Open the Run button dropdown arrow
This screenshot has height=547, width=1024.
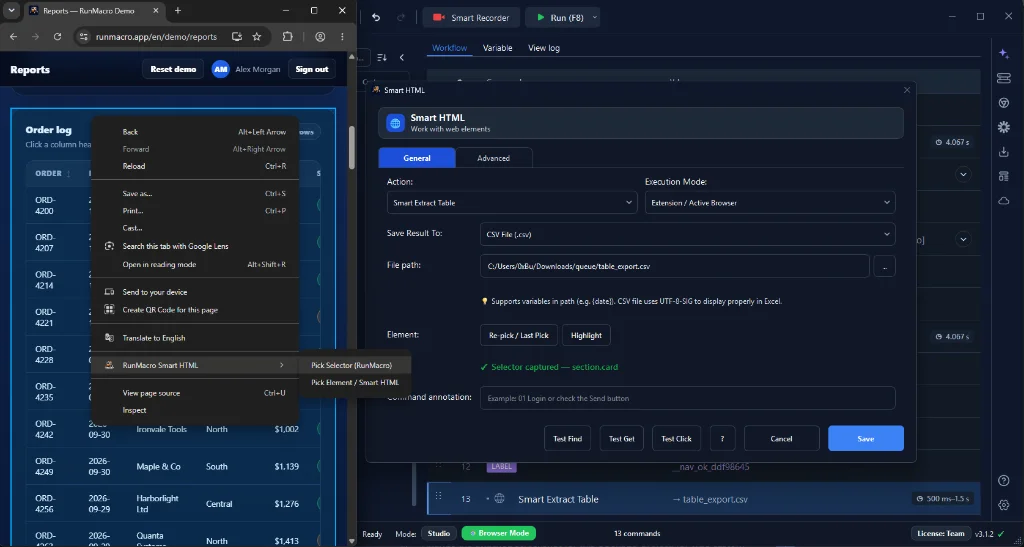pyautogui.click(x=595, y=18)
